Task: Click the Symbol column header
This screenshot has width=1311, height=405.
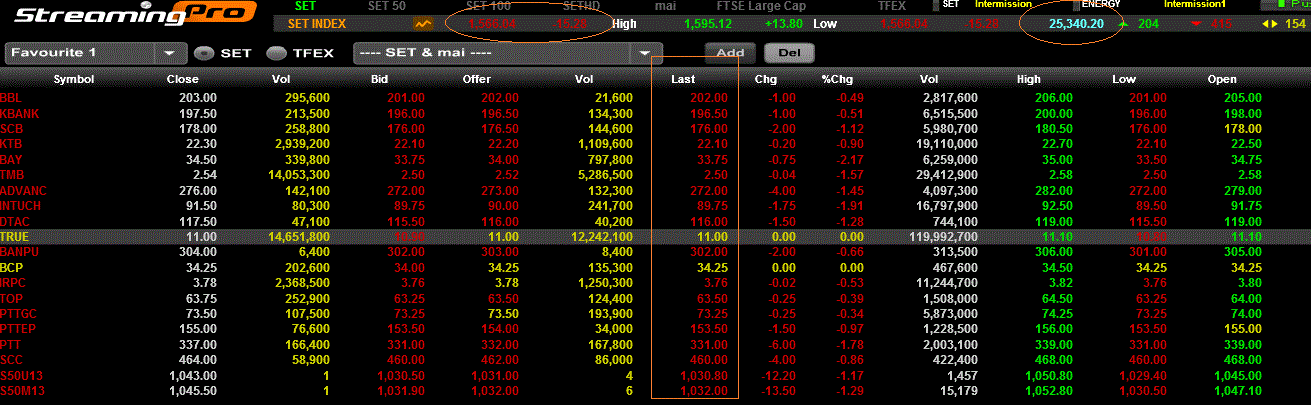Action: 74,79
